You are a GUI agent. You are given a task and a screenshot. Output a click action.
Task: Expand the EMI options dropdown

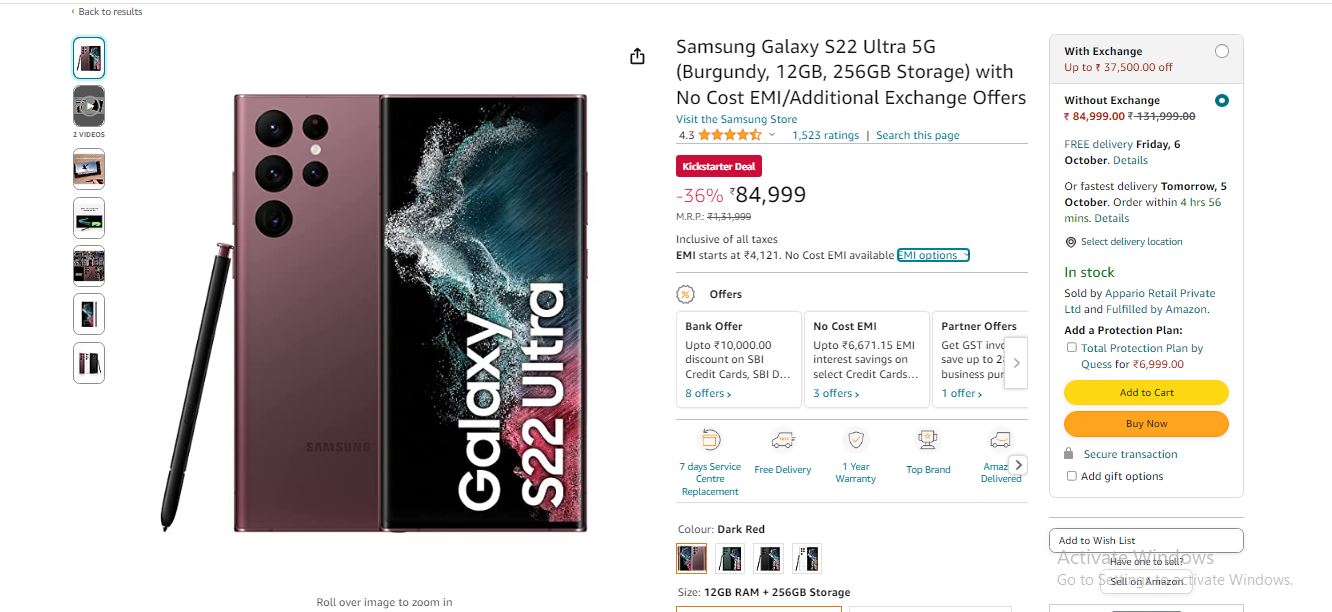(x=933, y=255)
